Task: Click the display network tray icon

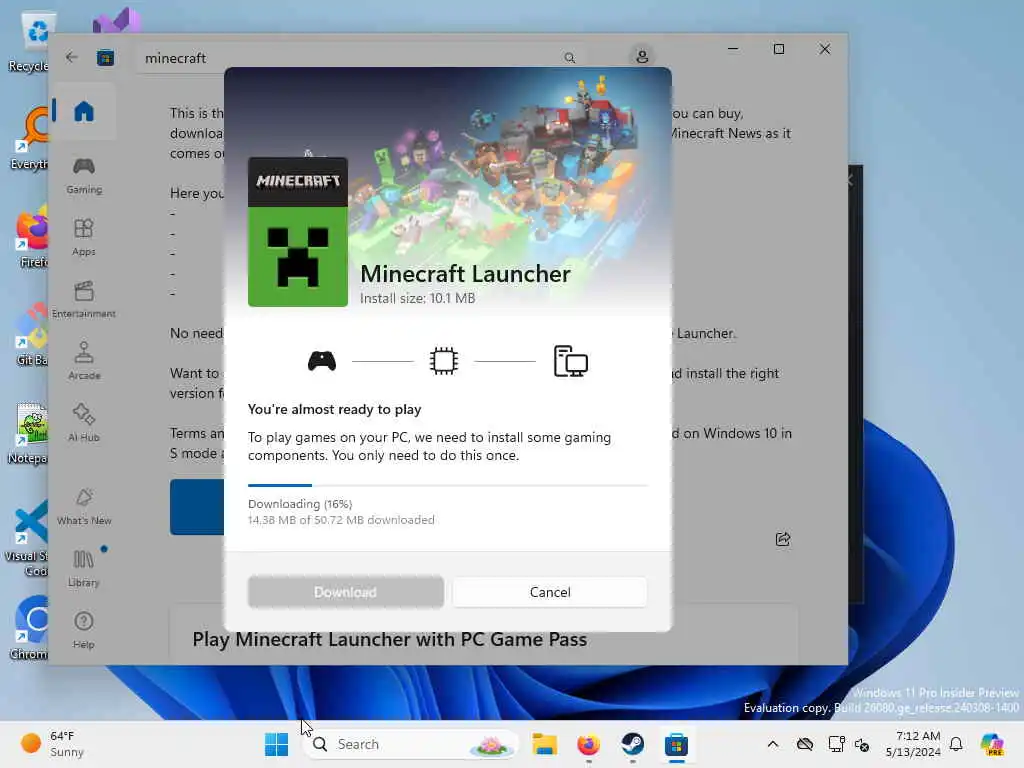Action: point(837,744)
